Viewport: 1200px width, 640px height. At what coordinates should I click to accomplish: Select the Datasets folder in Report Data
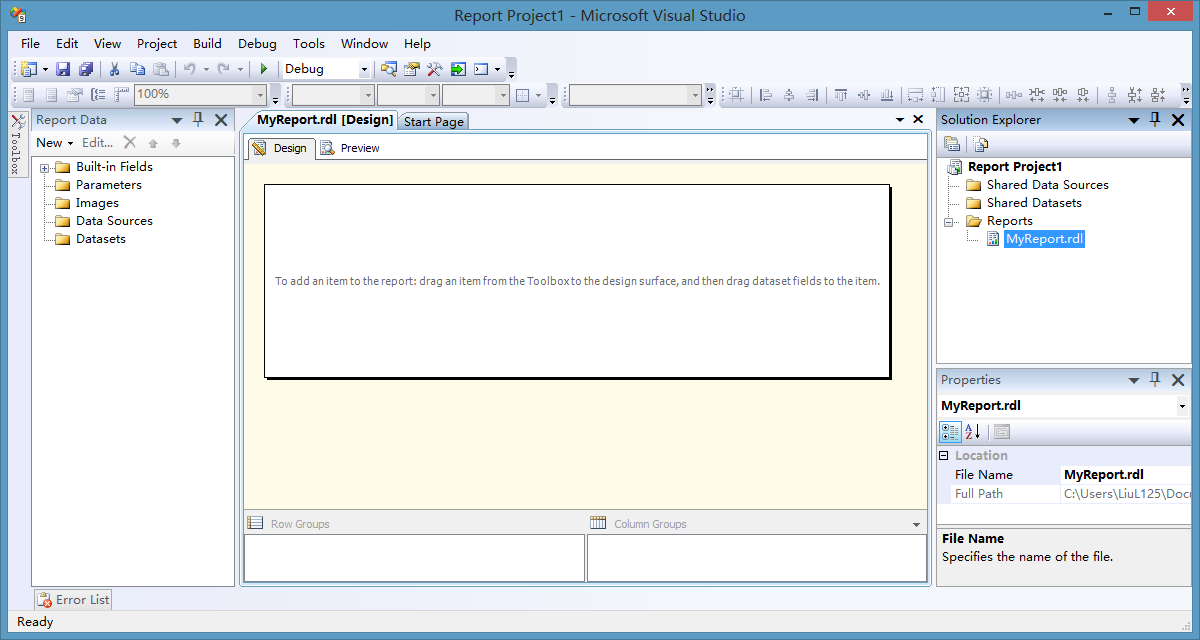click(101, 239)
